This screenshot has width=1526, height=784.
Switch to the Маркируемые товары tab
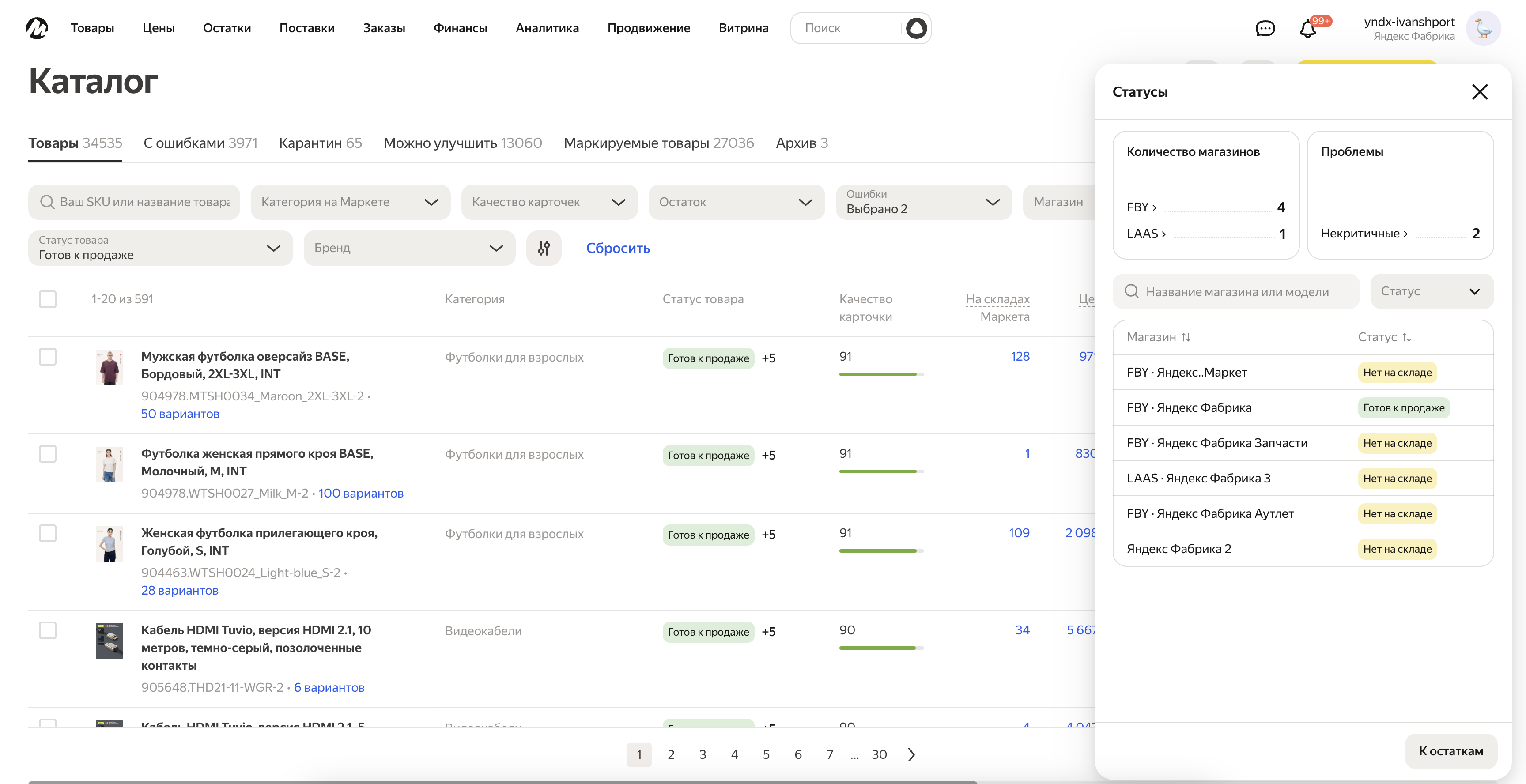(x=659, y=143)
